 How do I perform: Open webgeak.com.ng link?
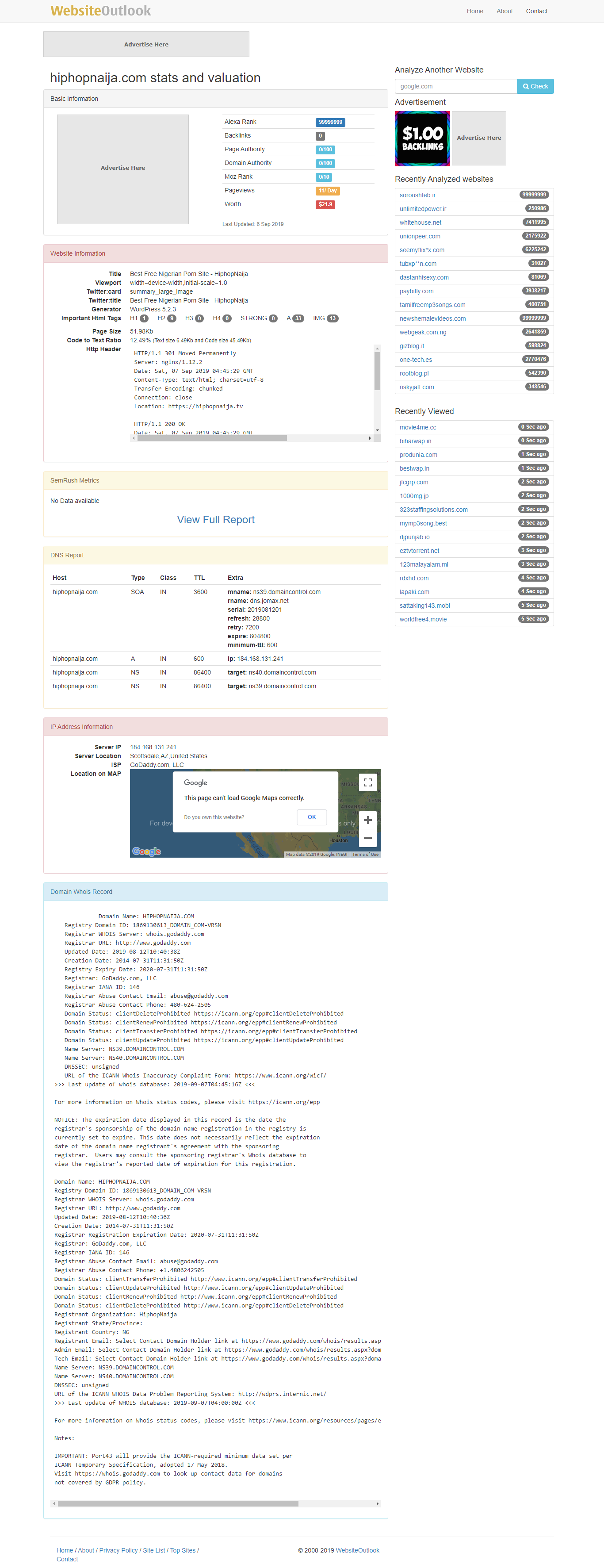click(x=423, y=332)
